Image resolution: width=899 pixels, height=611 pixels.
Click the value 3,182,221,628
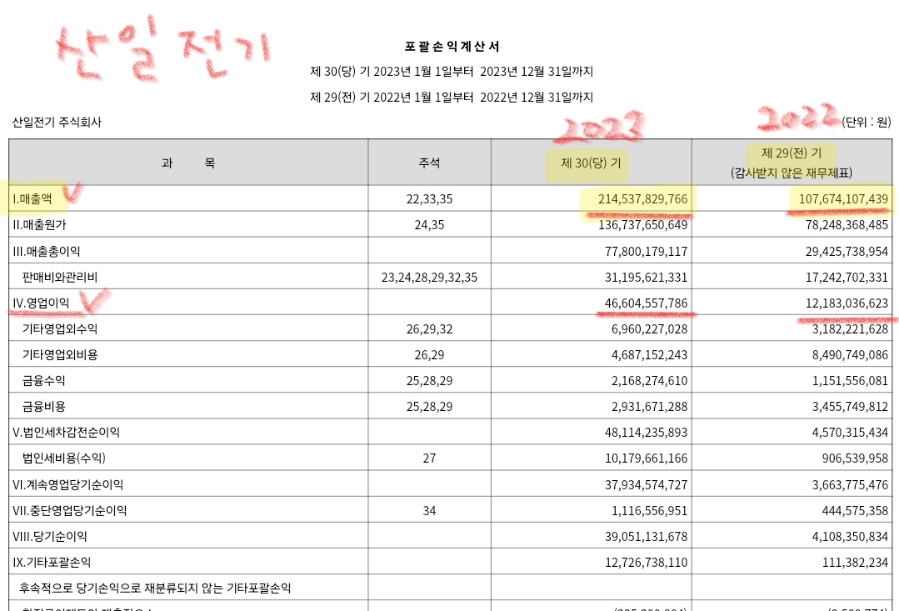pyautogui.click(x=850, y=329)
